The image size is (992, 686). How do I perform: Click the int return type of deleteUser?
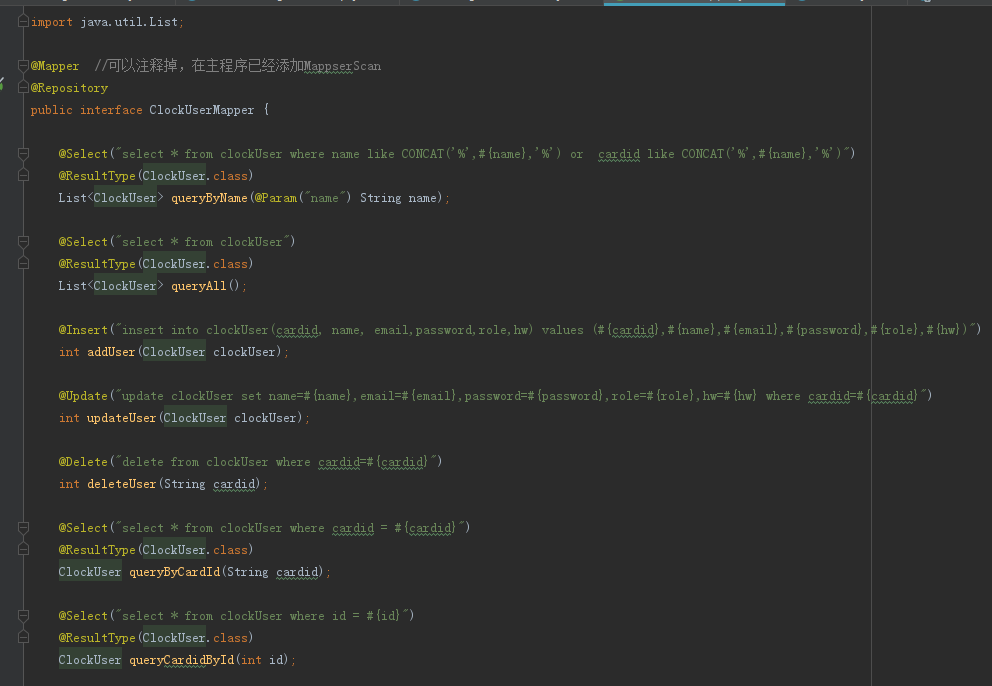(x=69, y=484)
